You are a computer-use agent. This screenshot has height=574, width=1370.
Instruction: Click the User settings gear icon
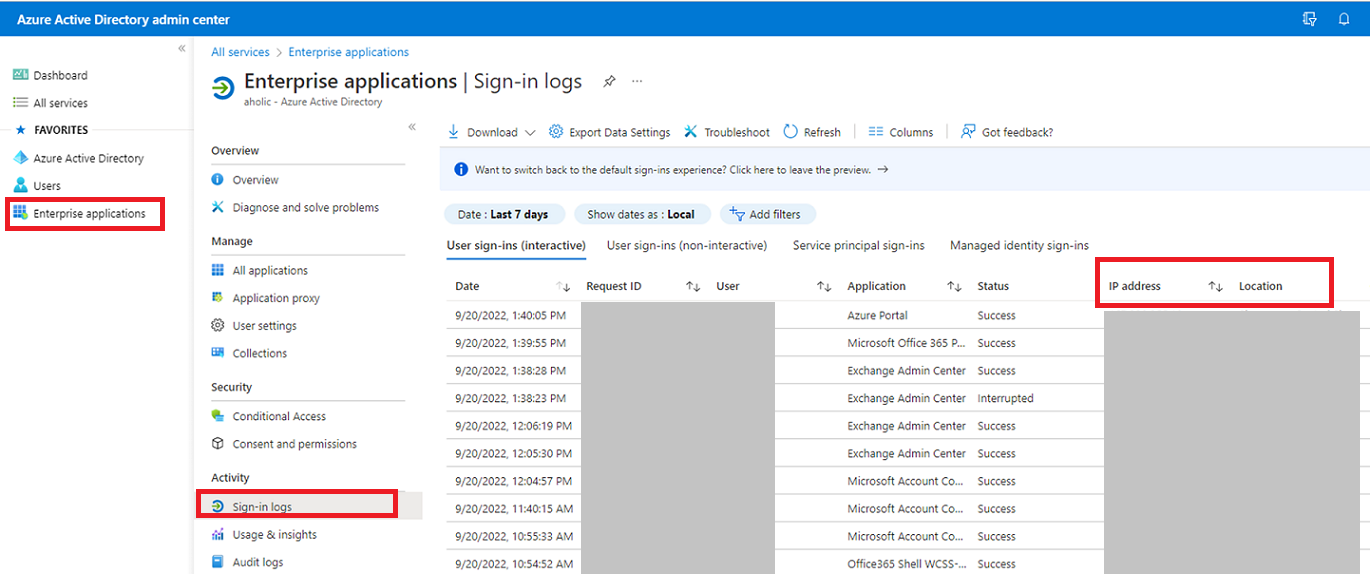pyautogui.click(x=218, y=326)
